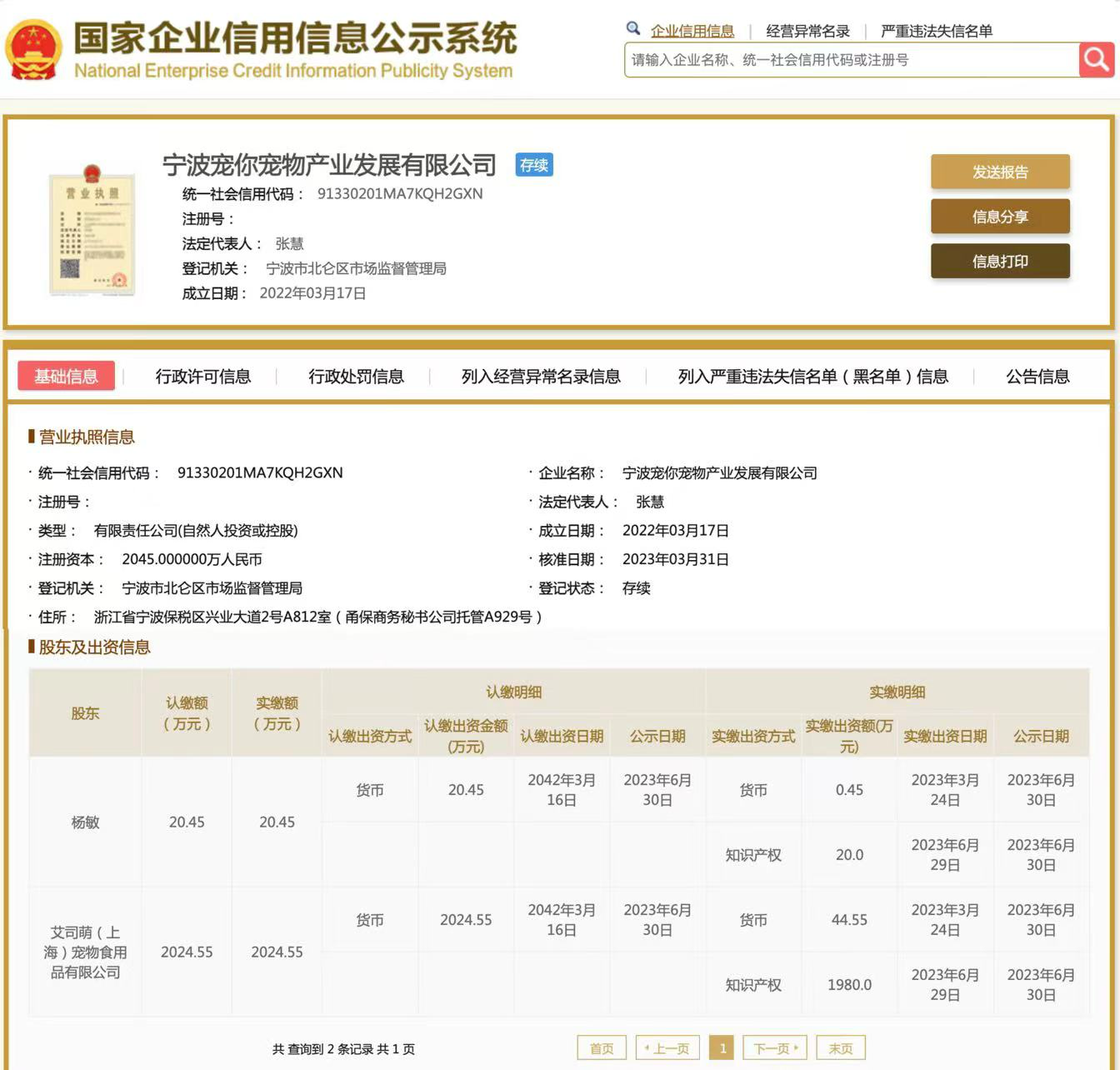Click the 知识产权 cell in 杨敏's row
Image resolution: width=1120 pixels, height=1070 pixels.
pyautogui.click(x=753, y=855)
